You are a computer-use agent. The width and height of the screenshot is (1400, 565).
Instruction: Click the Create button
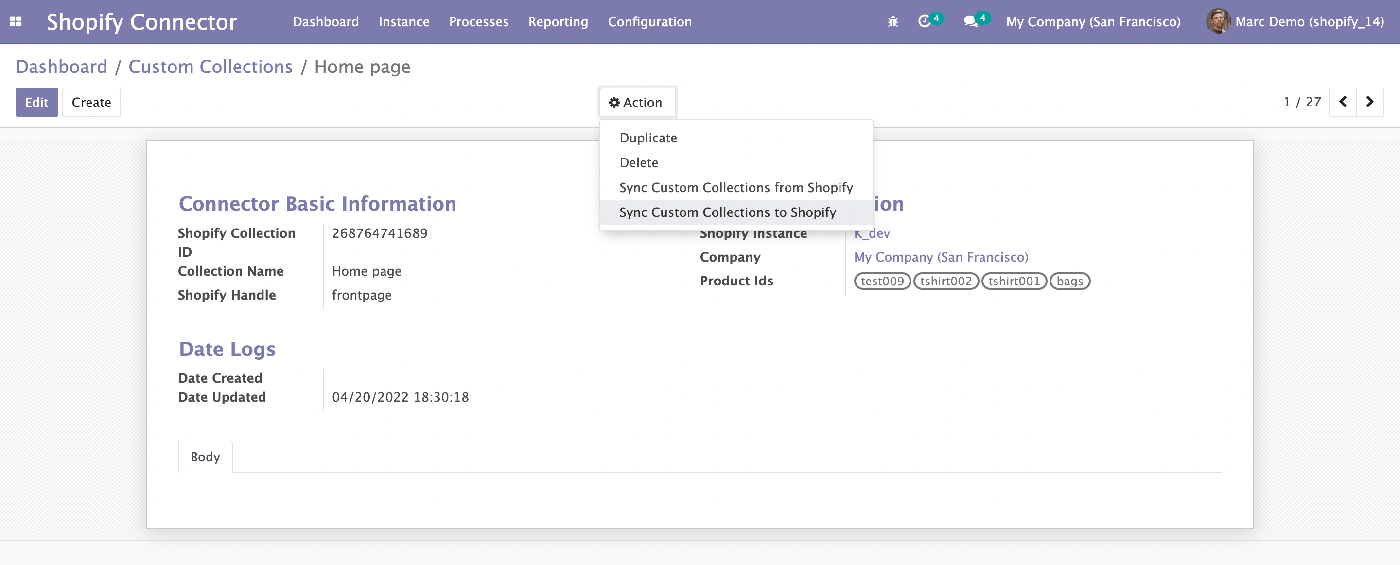91,102
